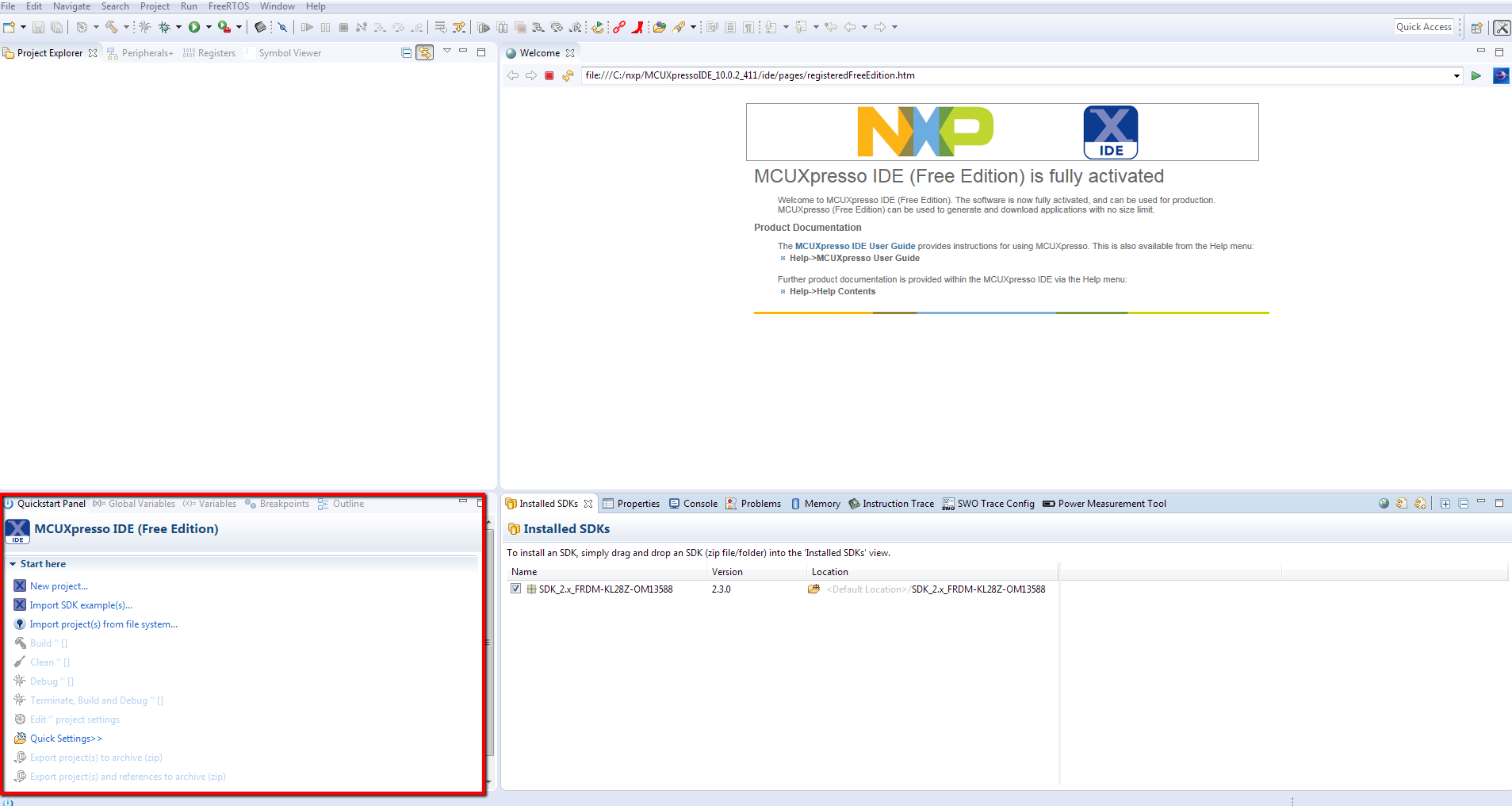The width and height of the screenshot is (1512, 806).
Task: Open the Project Explorer View Menu triangle
Action: [x=446, y=51]
